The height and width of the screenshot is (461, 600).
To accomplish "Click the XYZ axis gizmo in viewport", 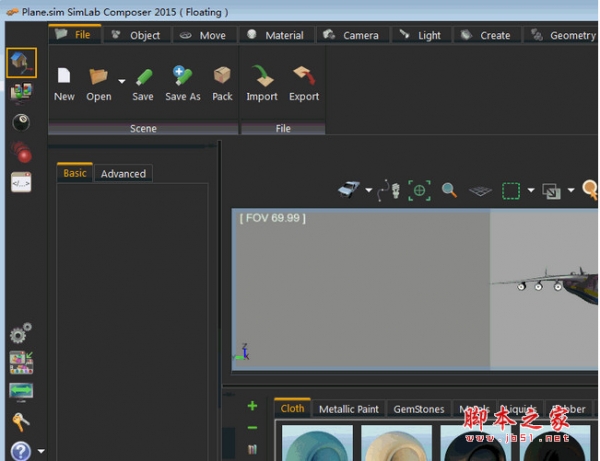I will pos(242,352).
